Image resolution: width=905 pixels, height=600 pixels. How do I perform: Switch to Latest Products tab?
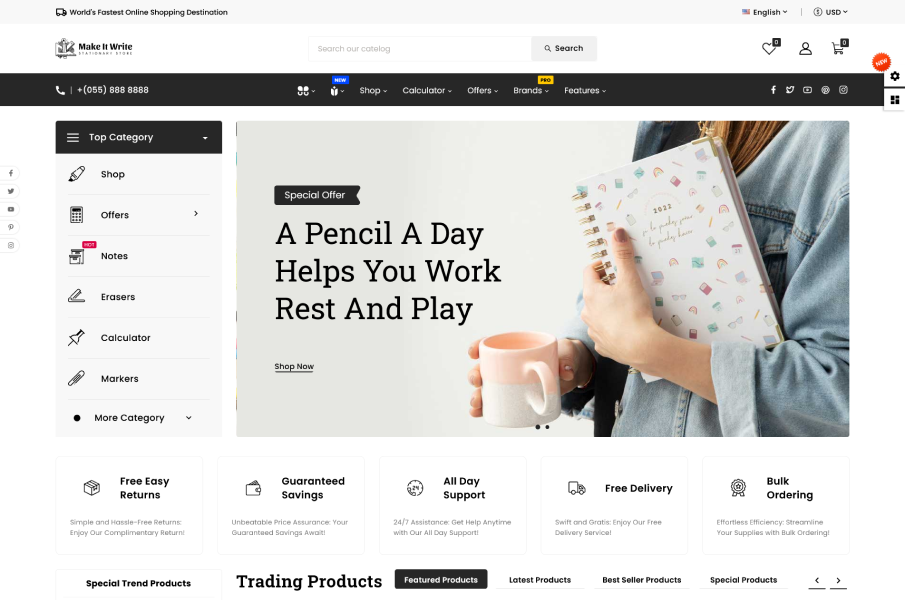540,580
